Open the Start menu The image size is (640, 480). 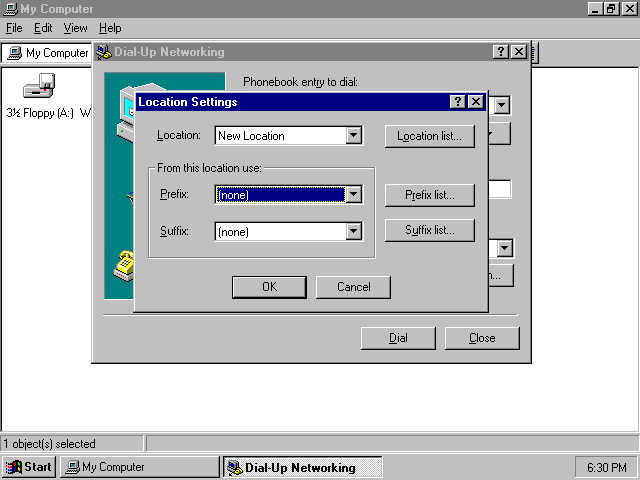pos(29,467)
